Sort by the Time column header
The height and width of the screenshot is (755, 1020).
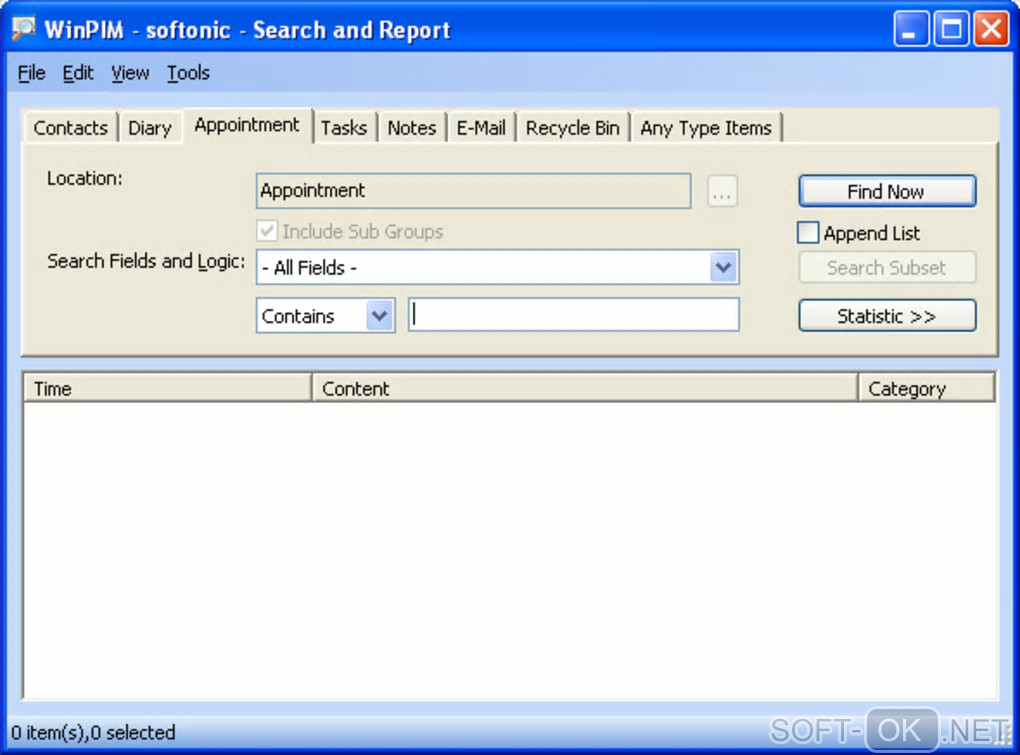click(x=168, y=388)
